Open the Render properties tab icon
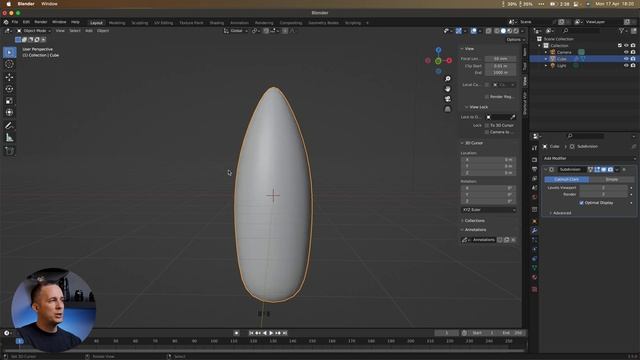640x360 pixels. pos(534,160)
